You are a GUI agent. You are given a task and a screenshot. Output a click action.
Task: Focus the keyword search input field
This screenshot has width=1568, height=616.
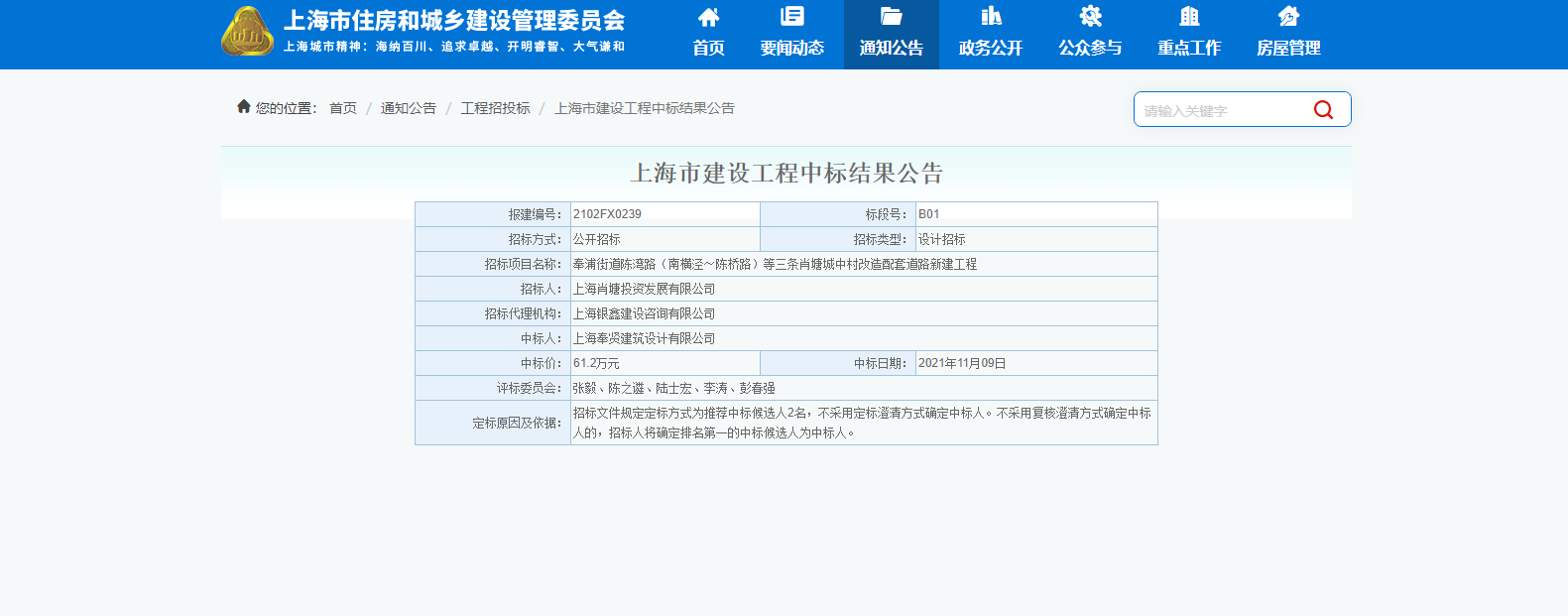(1220, 110)
